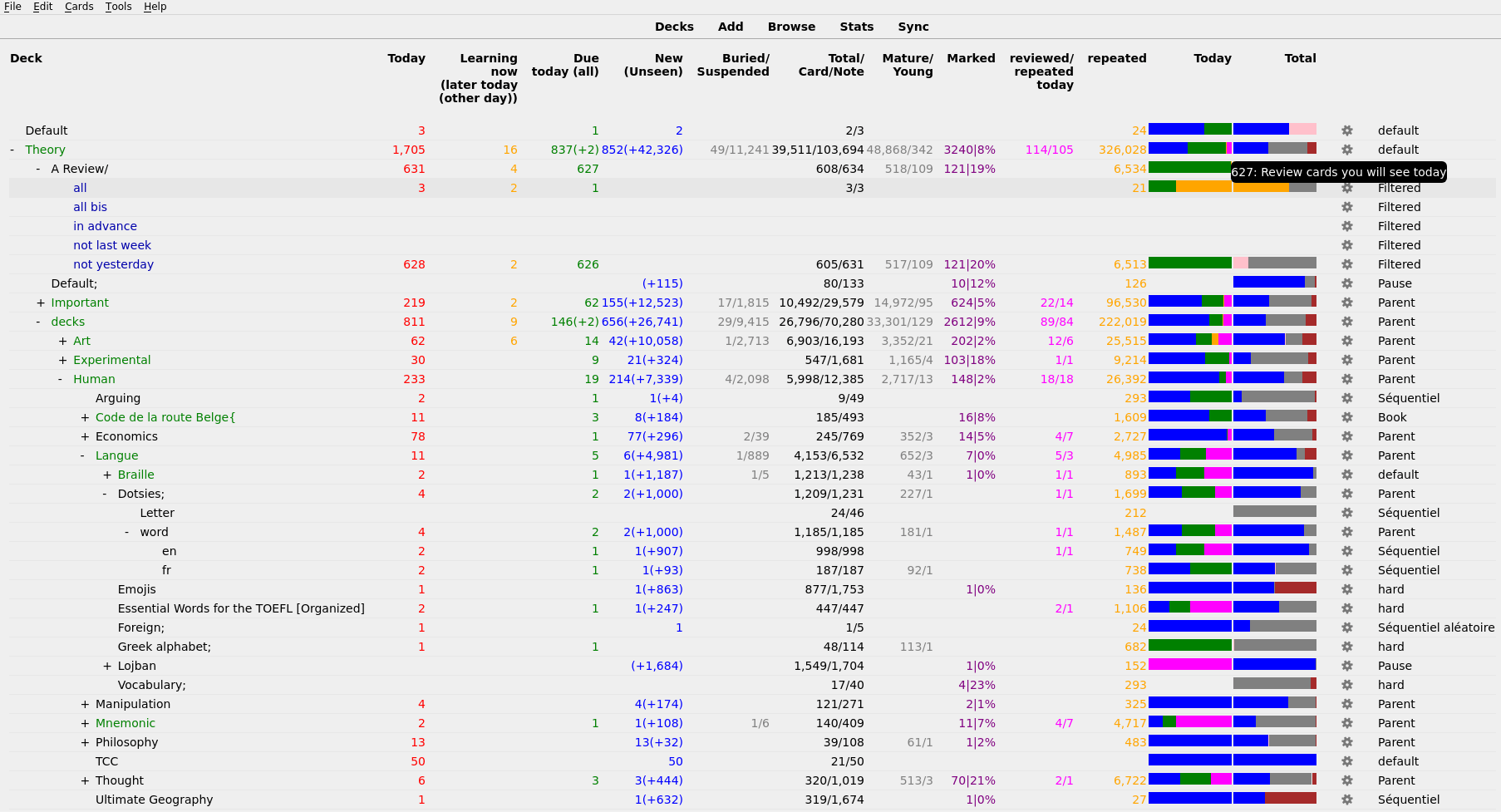Click the gear icon beside the Economics deck
The width and height of the screenshot is (1501, 812).
[x=1346, y=436]
